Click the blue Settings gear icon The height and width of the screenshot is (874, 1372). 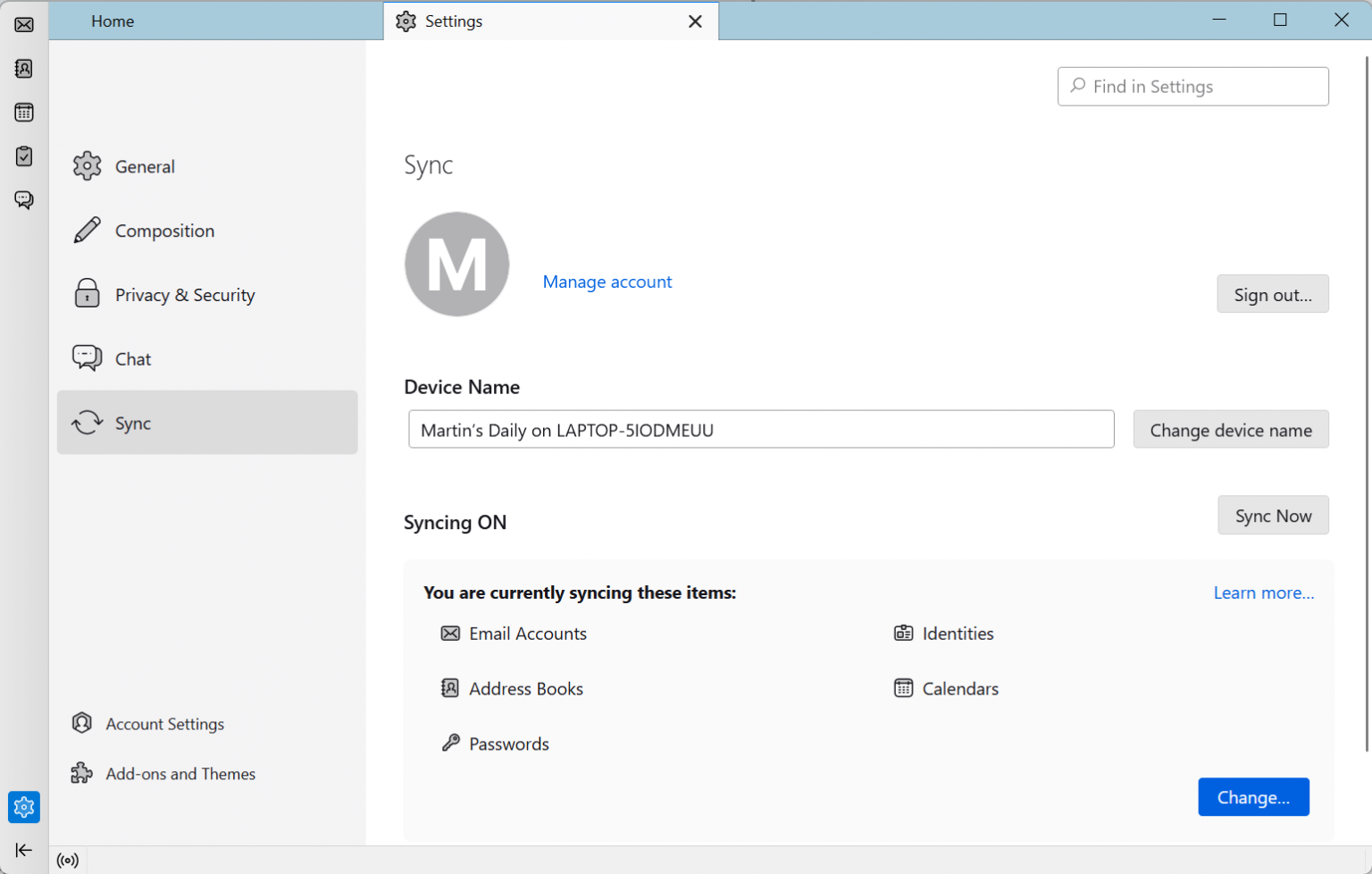23,807
